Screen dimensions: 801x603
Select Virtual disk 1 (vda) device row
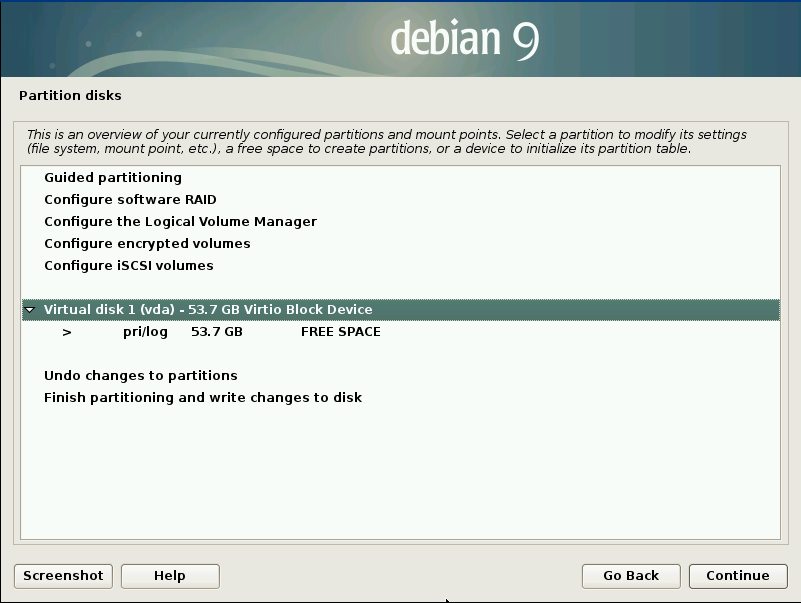[208, 310]
